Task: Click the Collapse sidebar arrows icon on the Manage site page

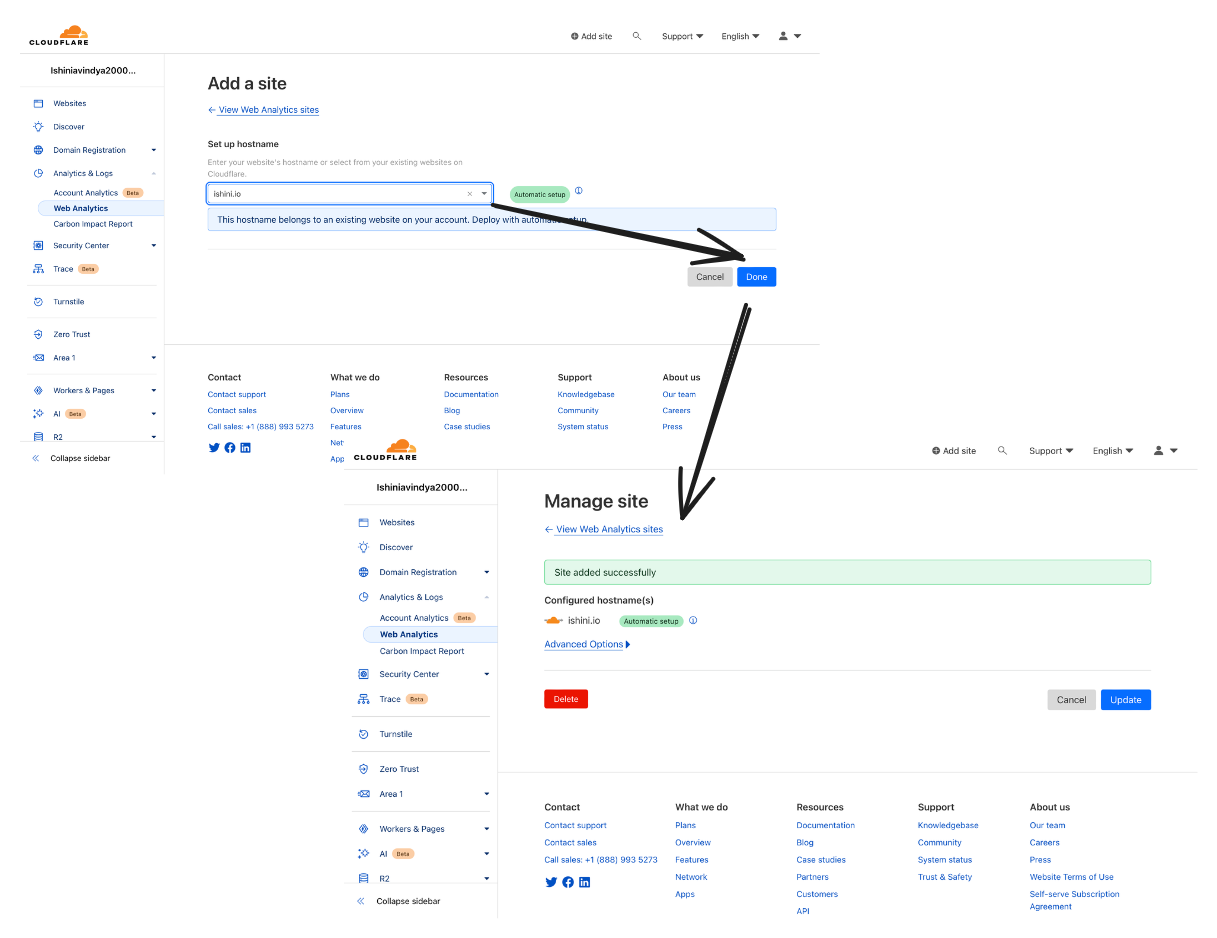Action: coord(361,901)
